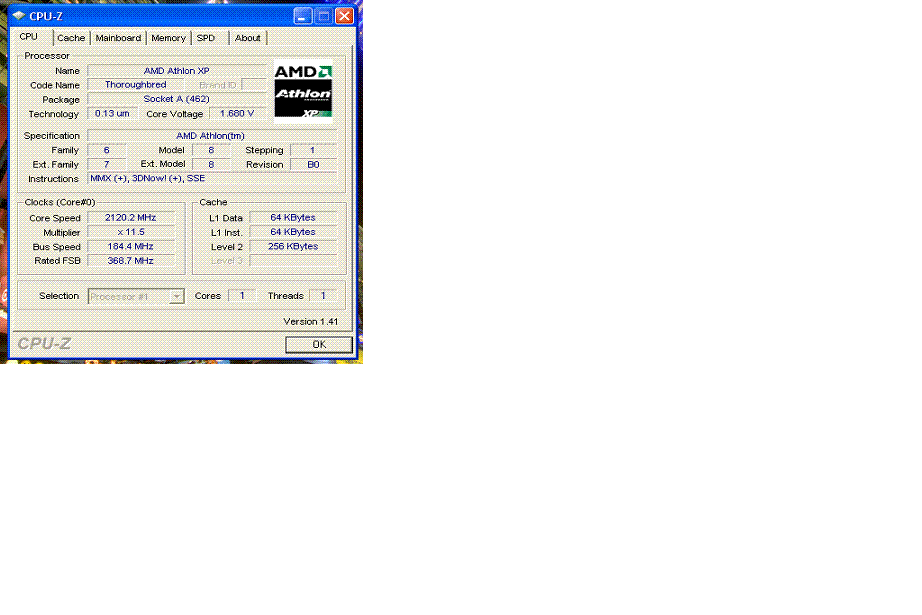Image resolution: width=922 pixels, height=615 pixels.
Task: Click the 'Version 1.41' text
Action: [x=310, y=322]
